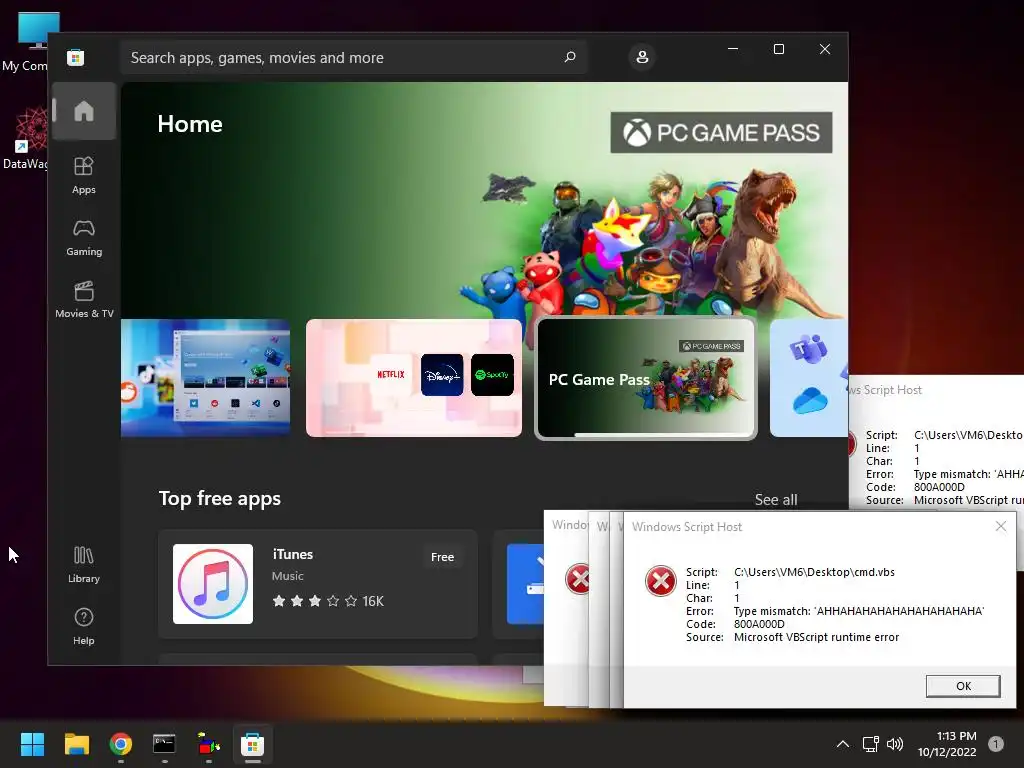Open Movies & TV section

pos(84,300)
